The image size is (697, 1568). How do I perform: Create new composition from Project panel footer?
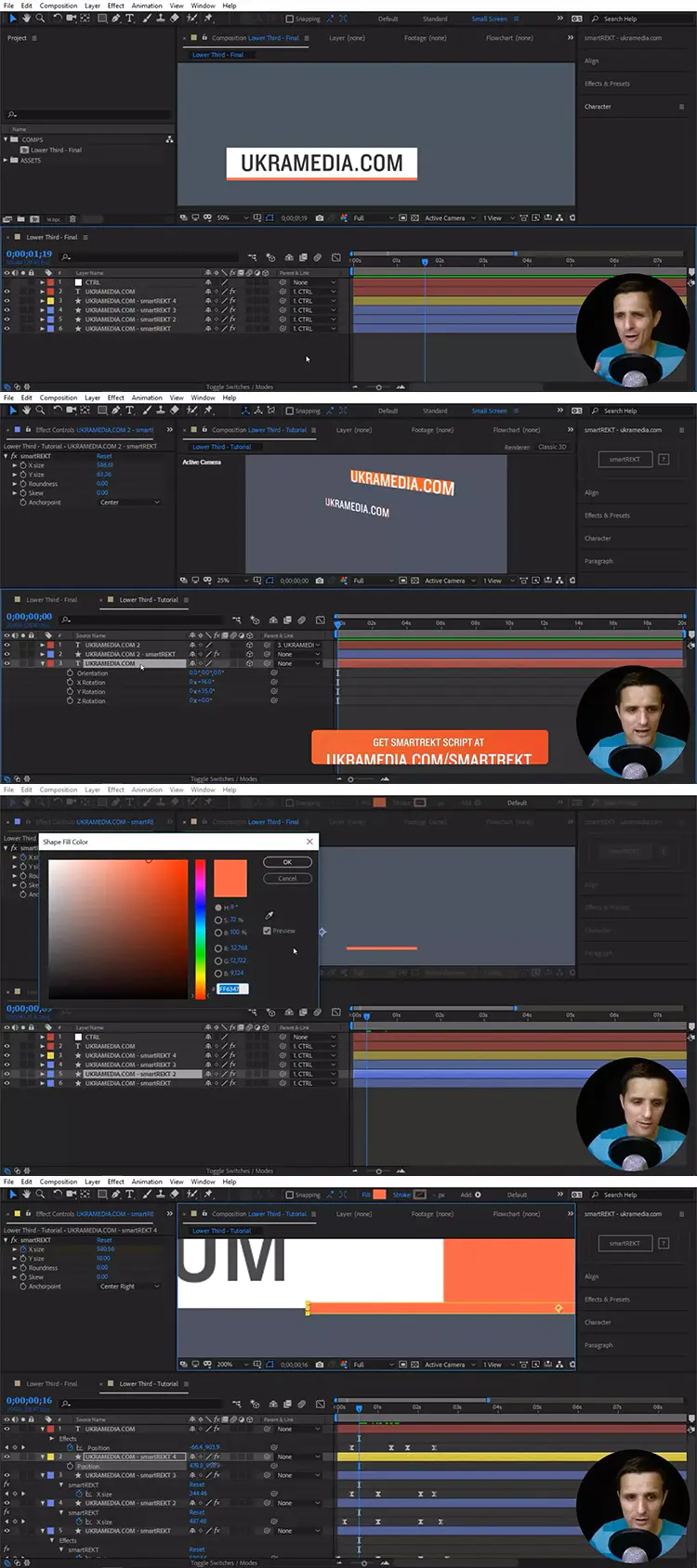pos(35,219)
